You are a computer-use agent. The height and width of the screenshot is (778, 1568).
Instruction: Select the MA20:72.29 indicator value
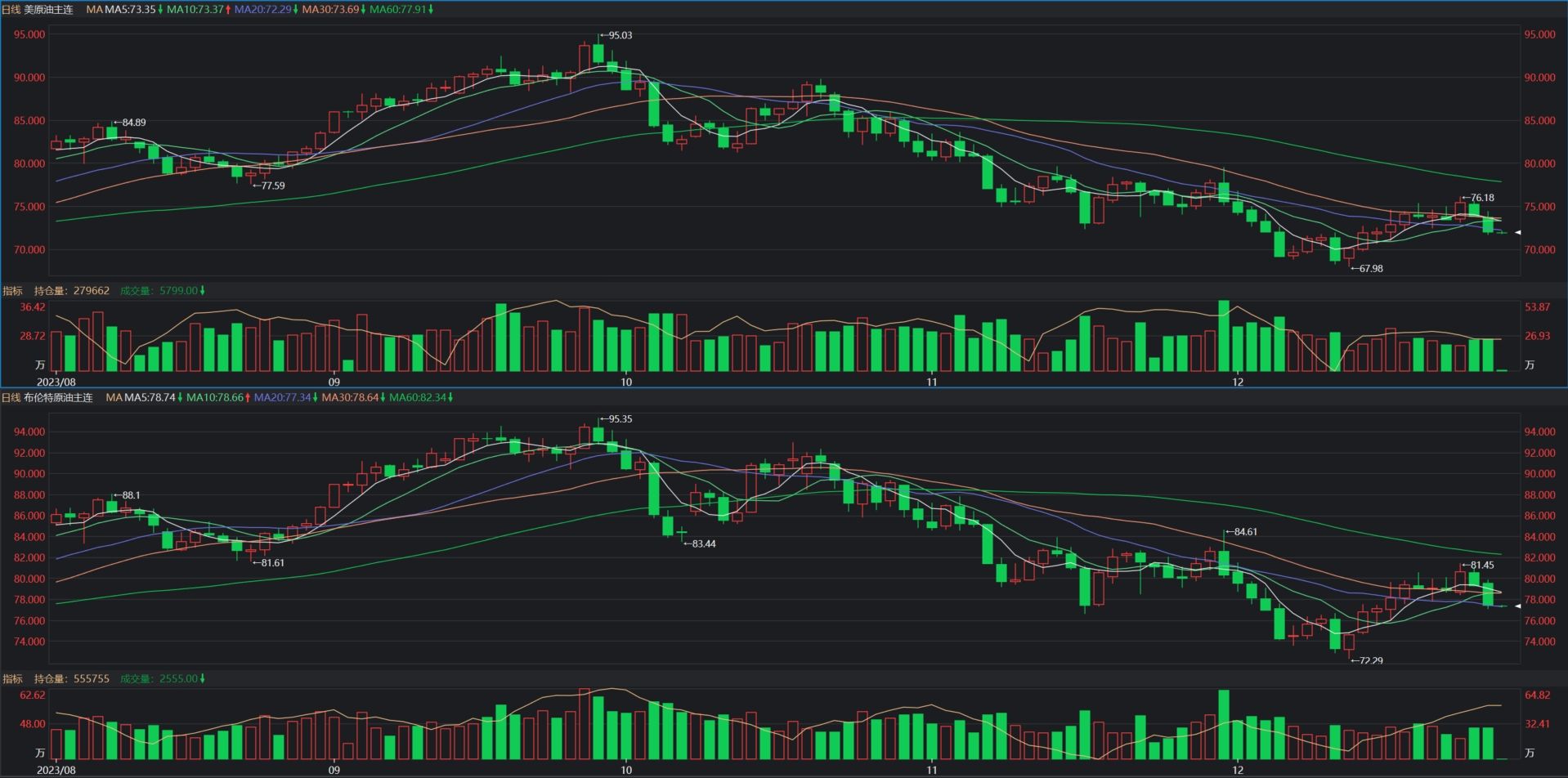(263, 10)
